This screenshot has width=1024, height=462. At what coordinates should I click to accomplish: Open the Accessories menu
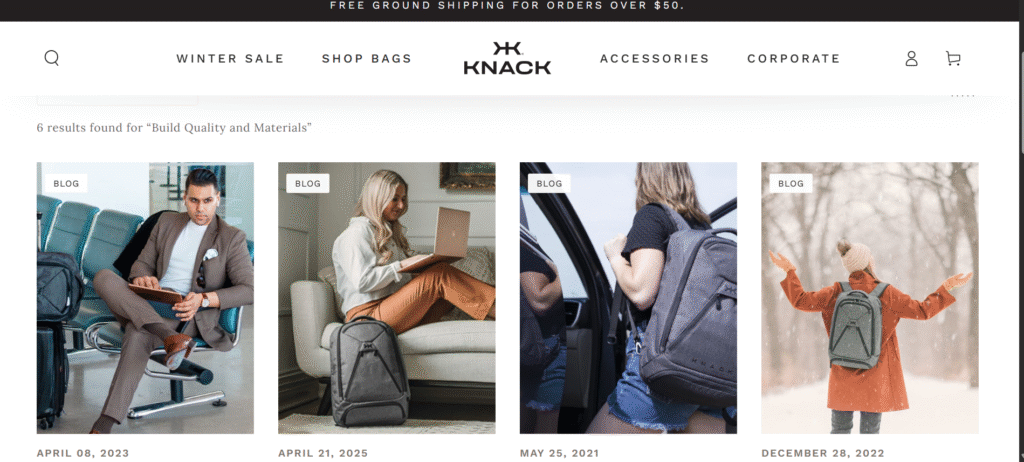coord(654,59)
